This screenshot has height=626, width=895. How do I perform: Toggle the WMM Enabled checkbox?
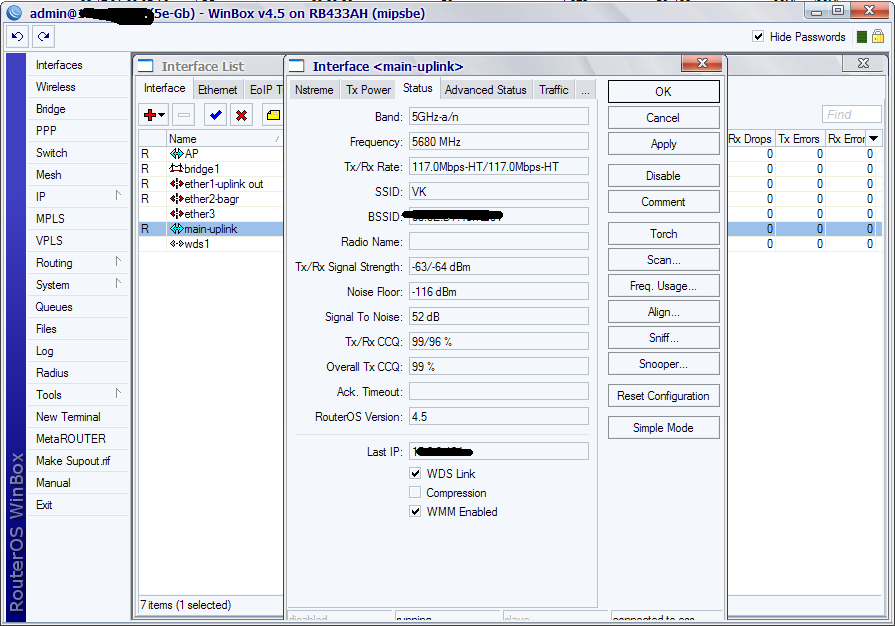coord(416,512)
